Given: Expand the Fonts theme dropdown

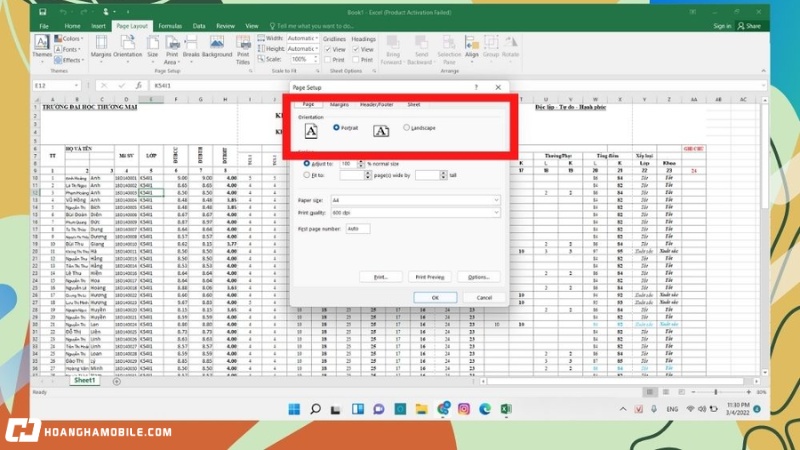Looking at the screenshot, I should point(68,49).
